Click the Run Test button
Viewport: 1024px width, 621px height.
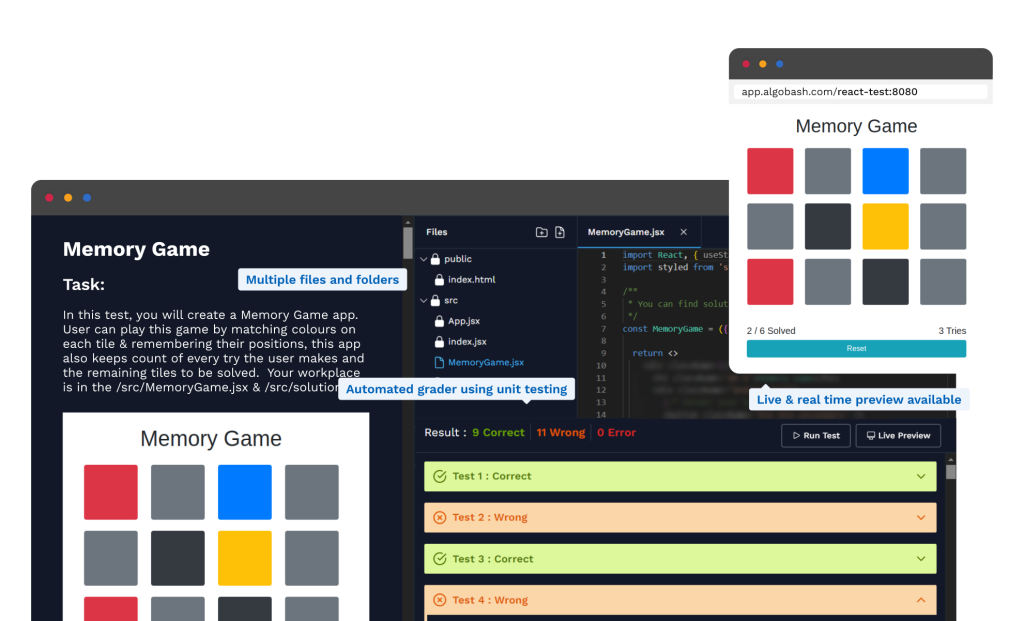pos(815,435)
